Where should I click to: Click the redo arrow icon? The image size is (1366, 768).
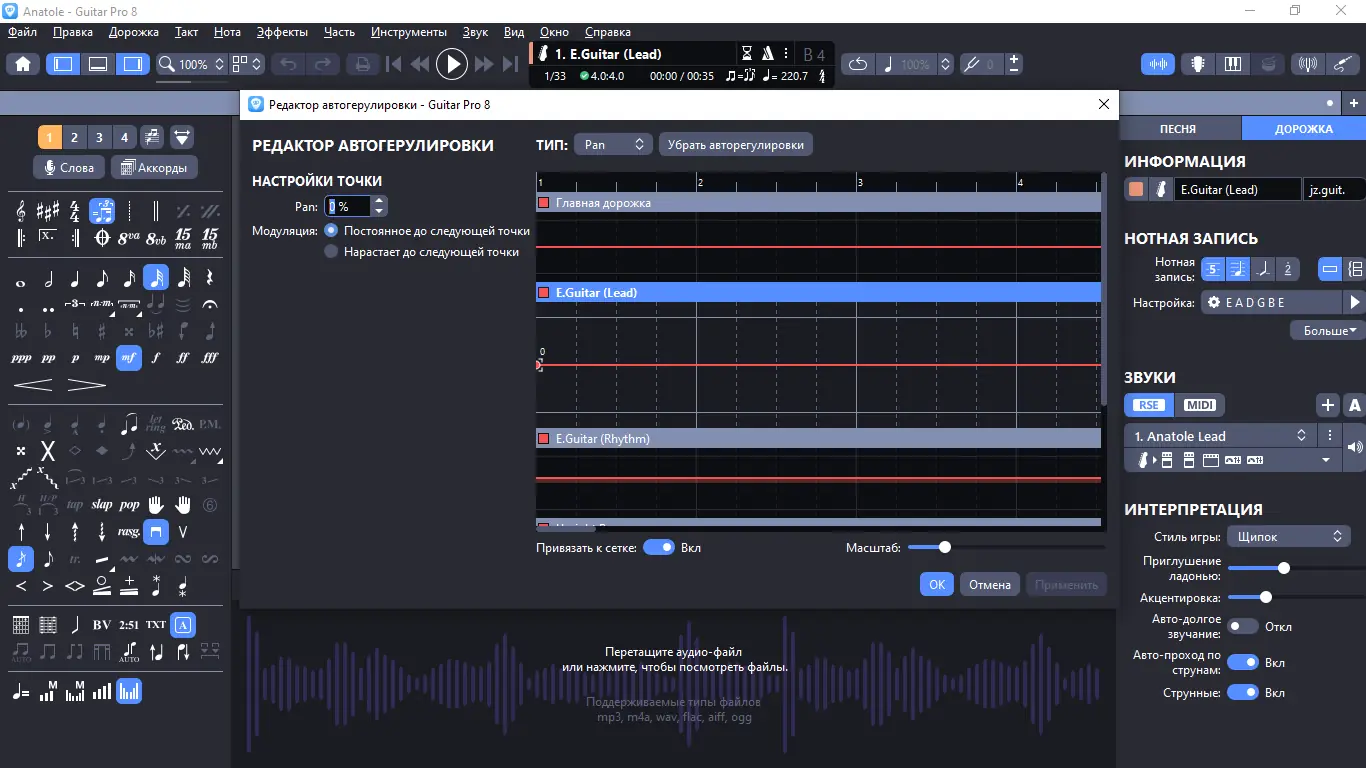pos(322,64)
